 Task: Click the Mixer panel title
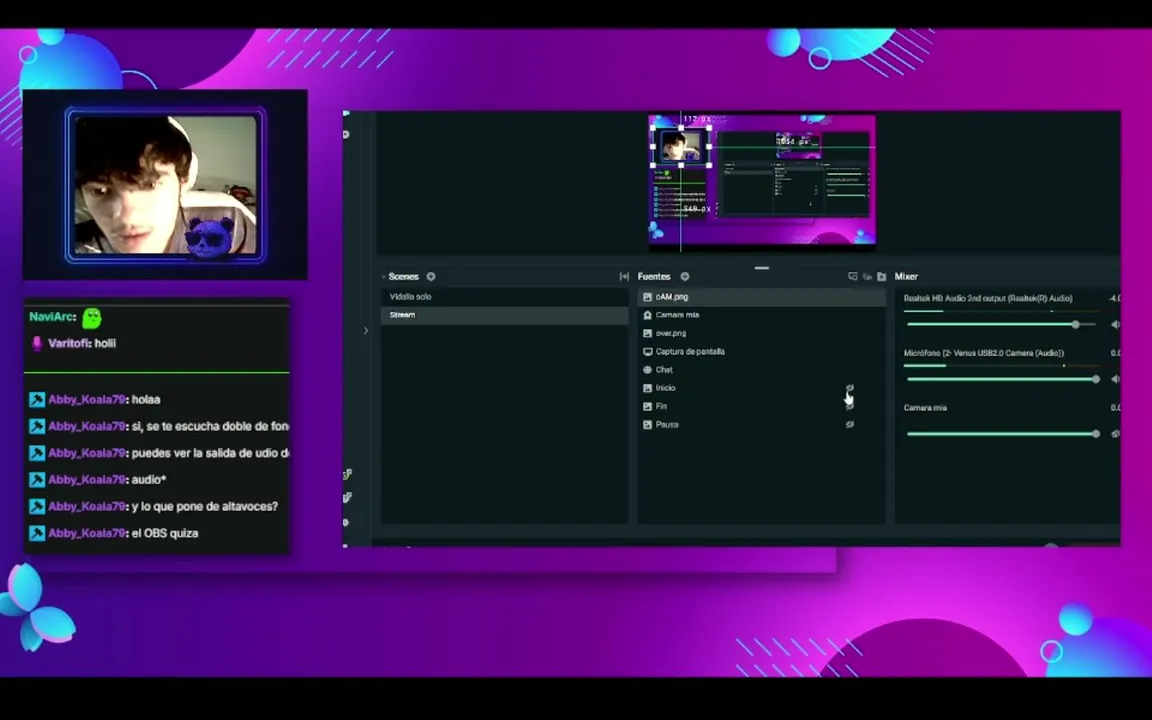(x=906, y=276)
